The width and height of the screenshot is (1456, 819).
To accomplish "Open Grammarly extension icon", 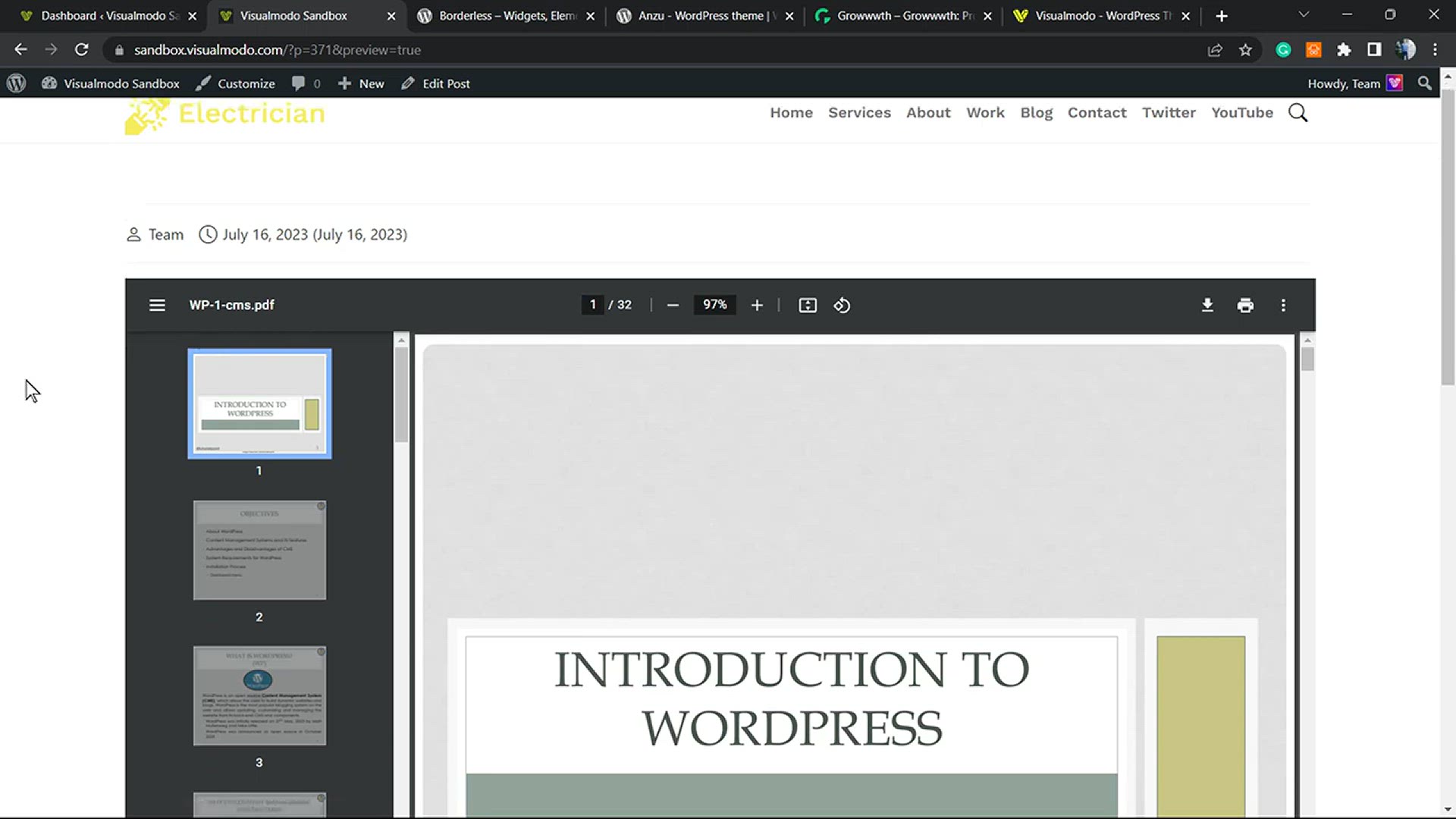I will tap(1283, 49).
